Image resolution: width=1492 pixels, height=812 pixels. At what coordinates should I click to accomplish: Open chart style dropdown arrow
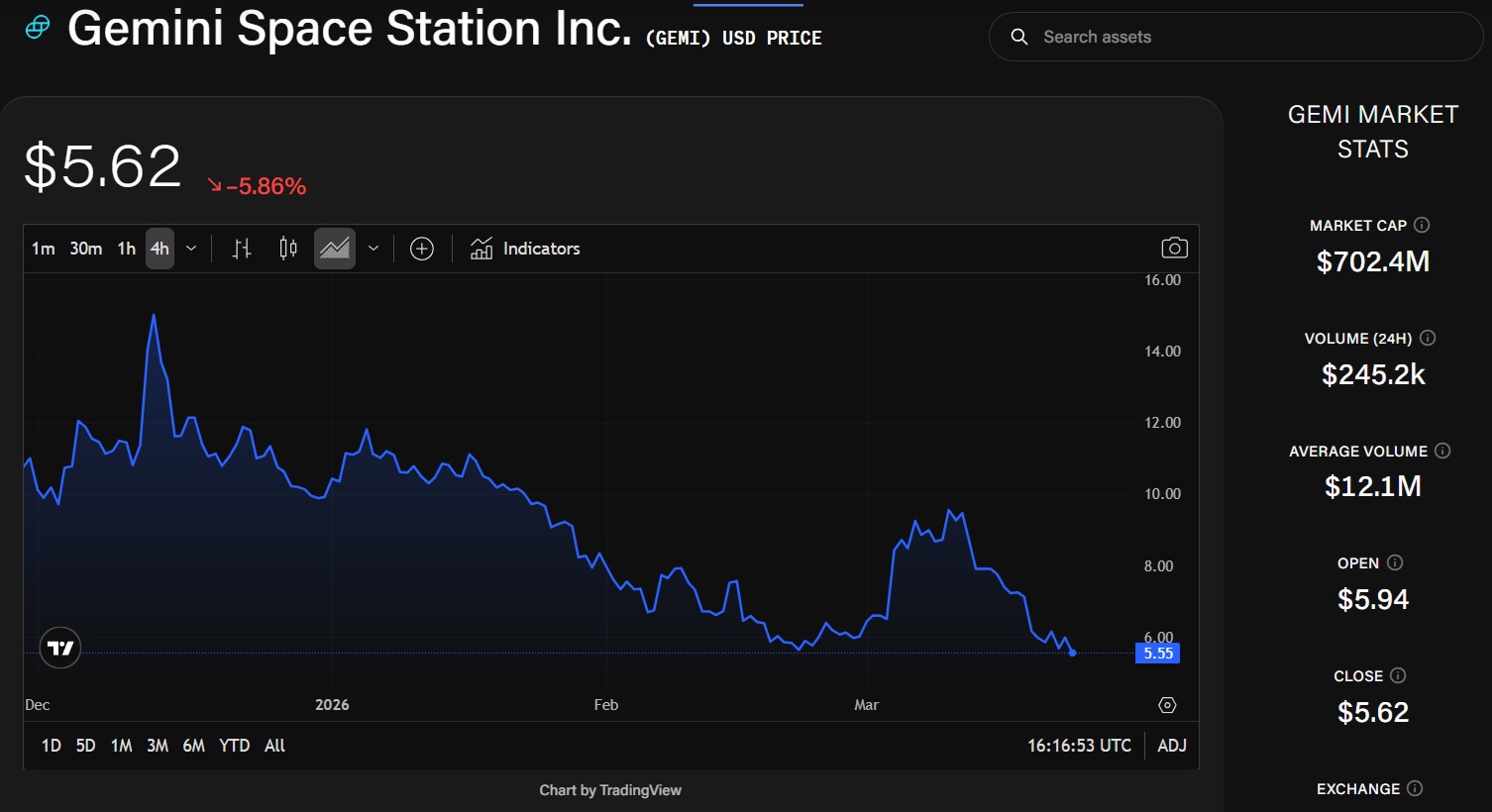point(373,249)
